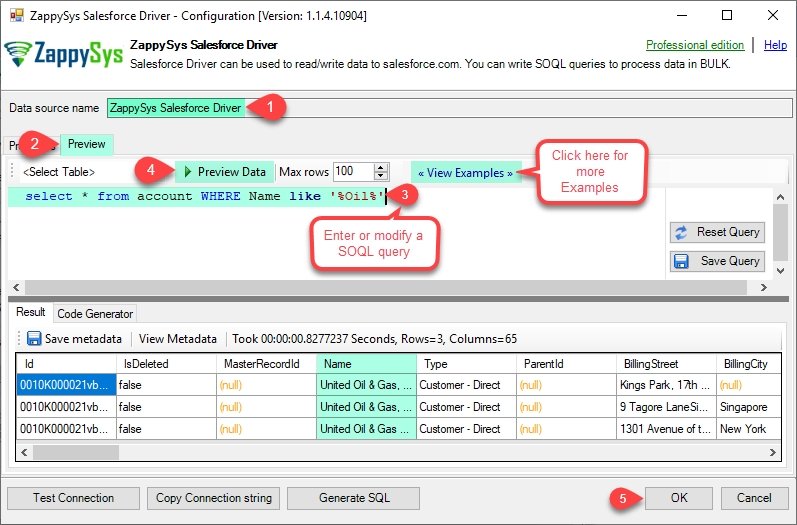Click query editor right scroll arrow

[x=763, y=288]
